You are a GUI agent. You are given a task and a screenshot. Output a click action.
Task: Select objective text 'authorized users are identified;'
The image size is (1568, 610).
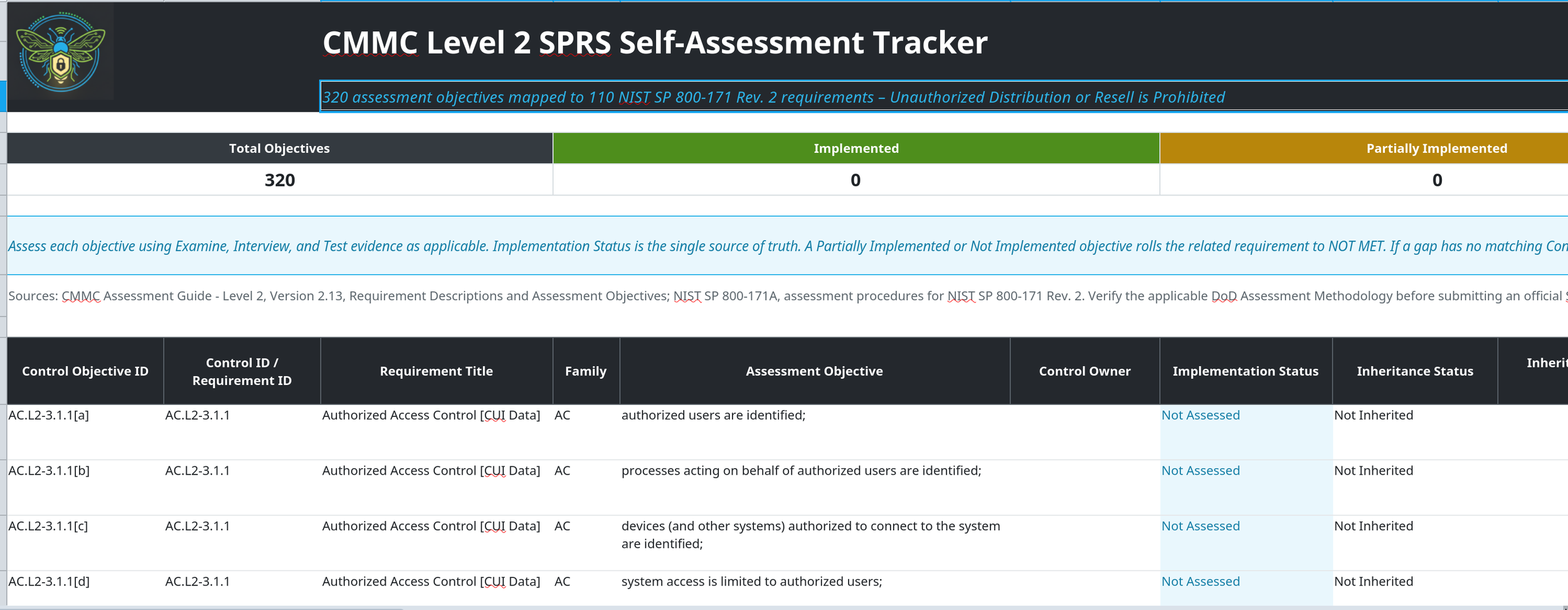pyautogui.click(x=815, y=432)
